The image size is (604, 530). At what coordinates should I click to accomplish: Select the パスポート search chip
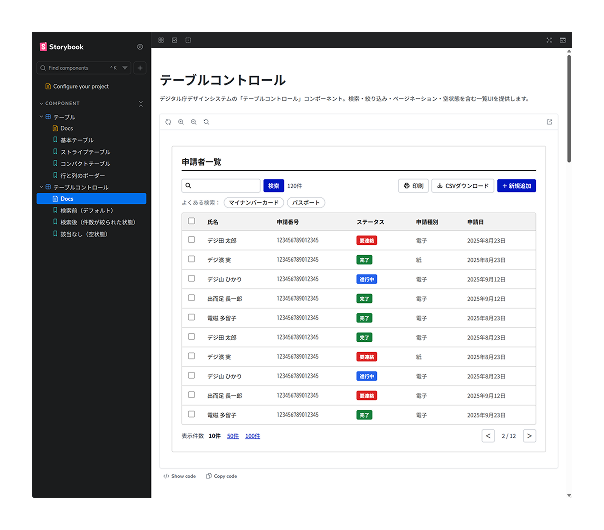point(306,202)
